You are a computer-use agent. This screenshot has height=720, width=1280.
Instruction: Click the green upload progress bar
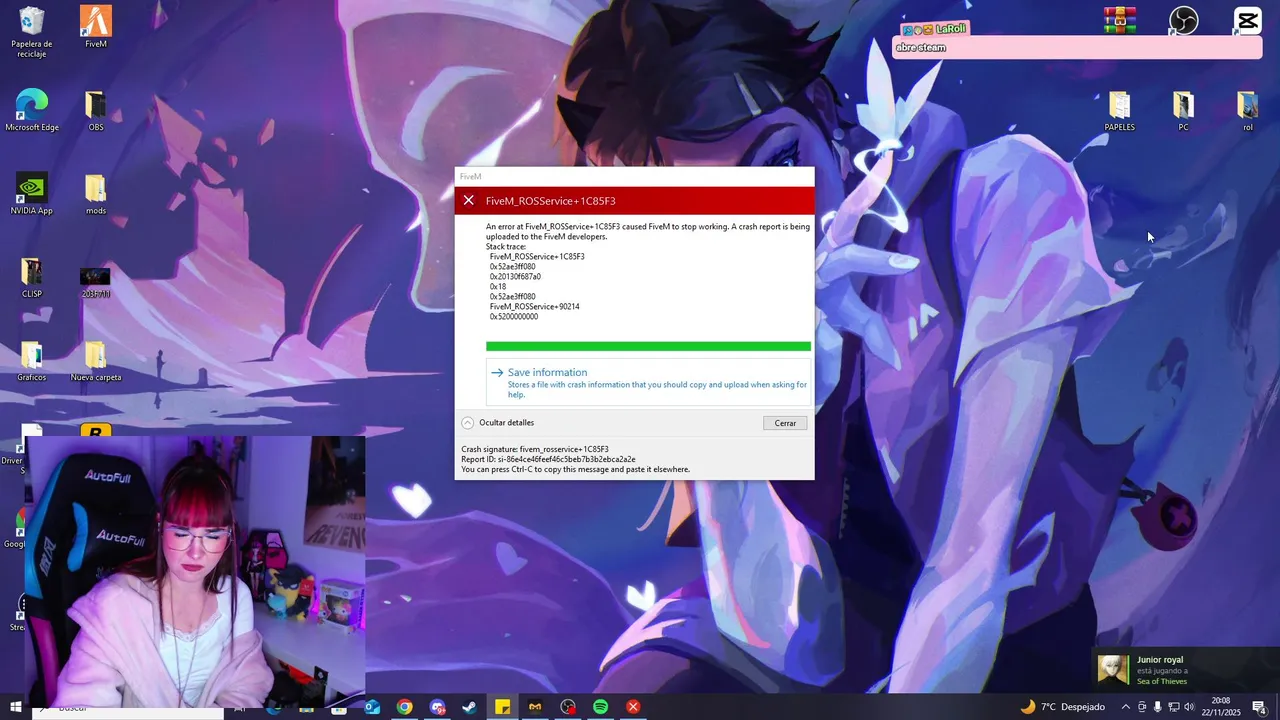(x=648, y=346)
